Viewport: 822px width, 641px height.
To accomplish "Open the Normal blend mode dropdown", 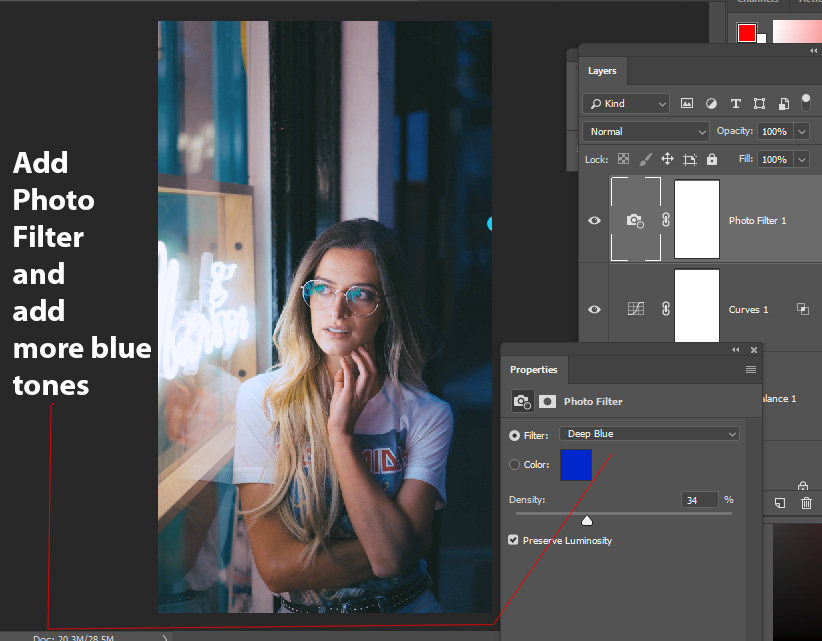I will click(646, 132).
